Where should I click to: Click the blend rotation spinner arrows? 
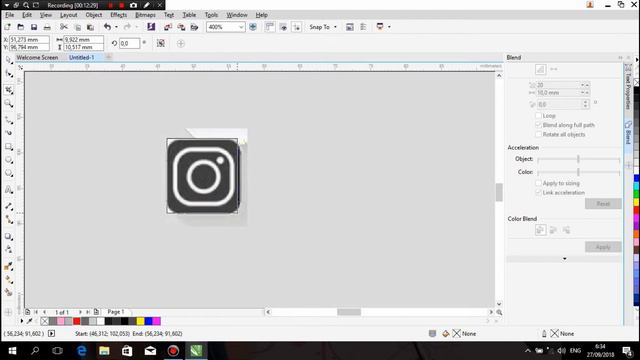click(585, 104)
